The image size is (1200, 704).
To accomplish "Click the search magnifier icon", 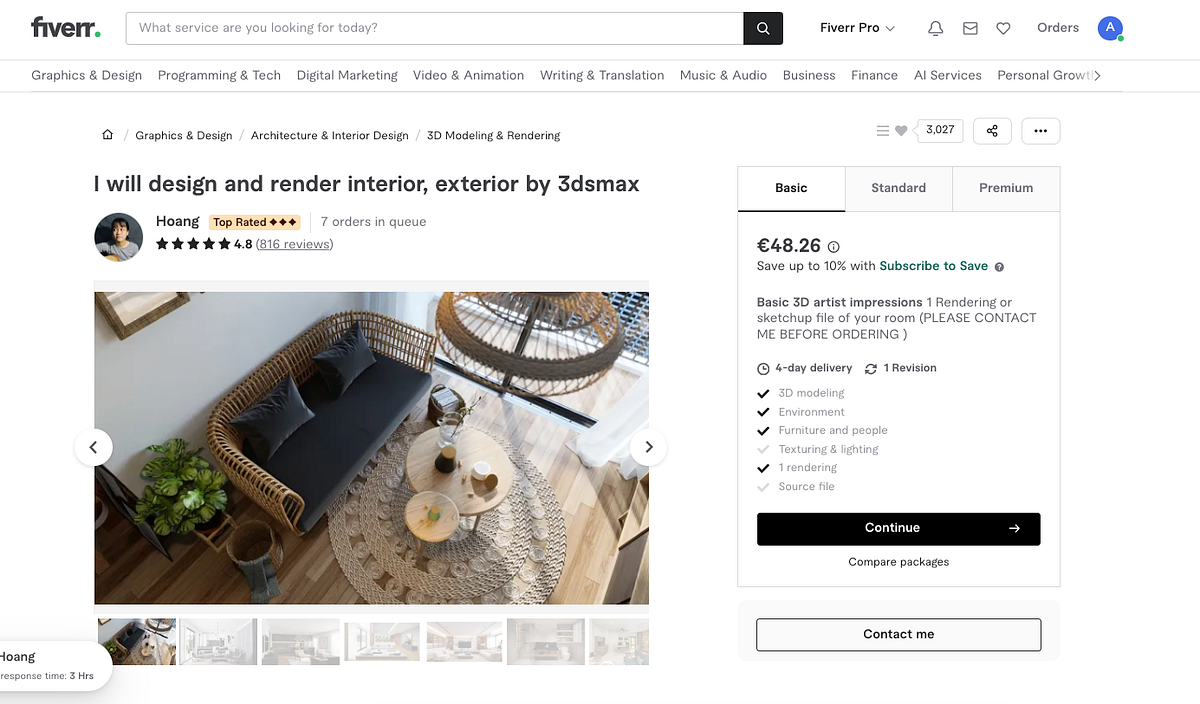I will point(763,28).
